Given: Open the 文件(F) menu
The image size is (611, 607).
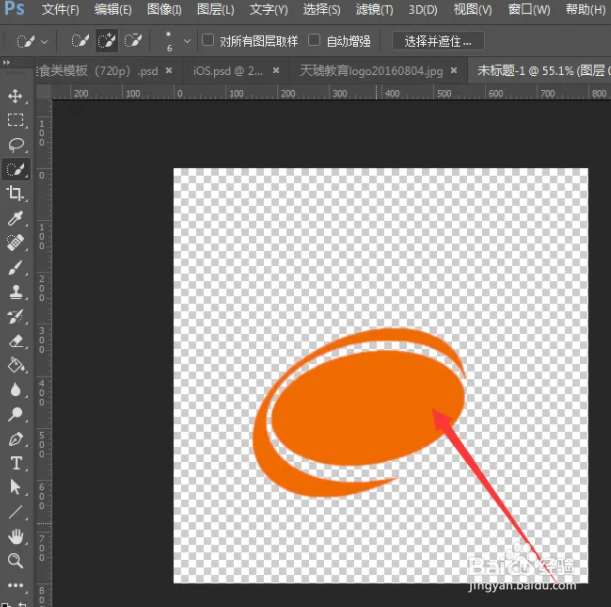Looking at the screenshot, I should [x=60, y=10].
